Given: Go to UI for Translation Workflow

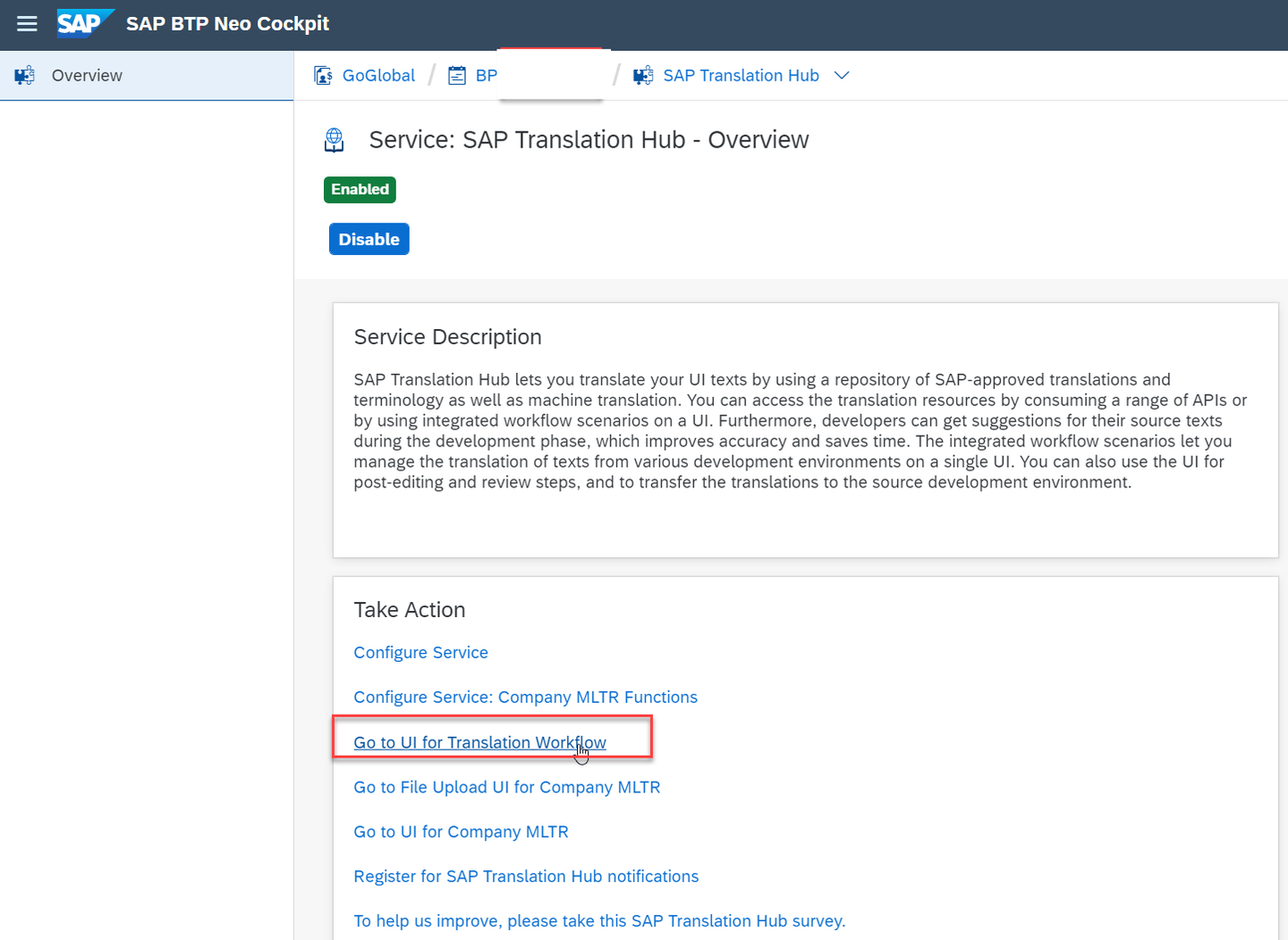Looking at the screenshot, I should pos(479,742).
